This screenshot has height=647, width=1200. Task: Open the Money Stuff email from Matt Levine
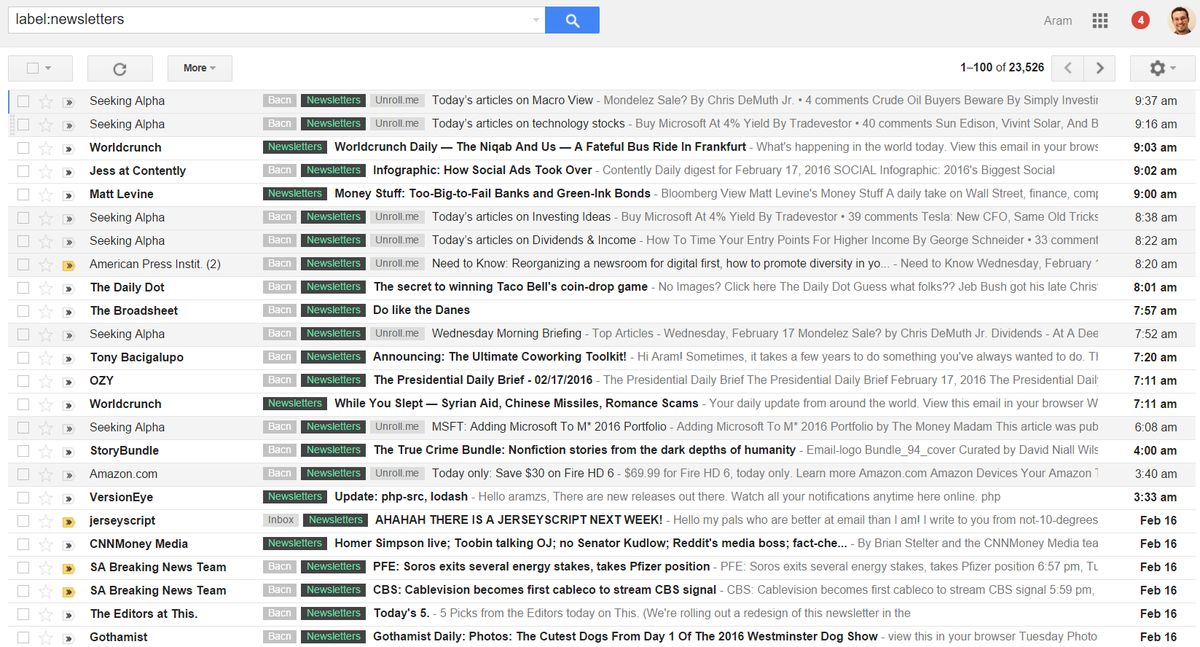click(492, 194)
